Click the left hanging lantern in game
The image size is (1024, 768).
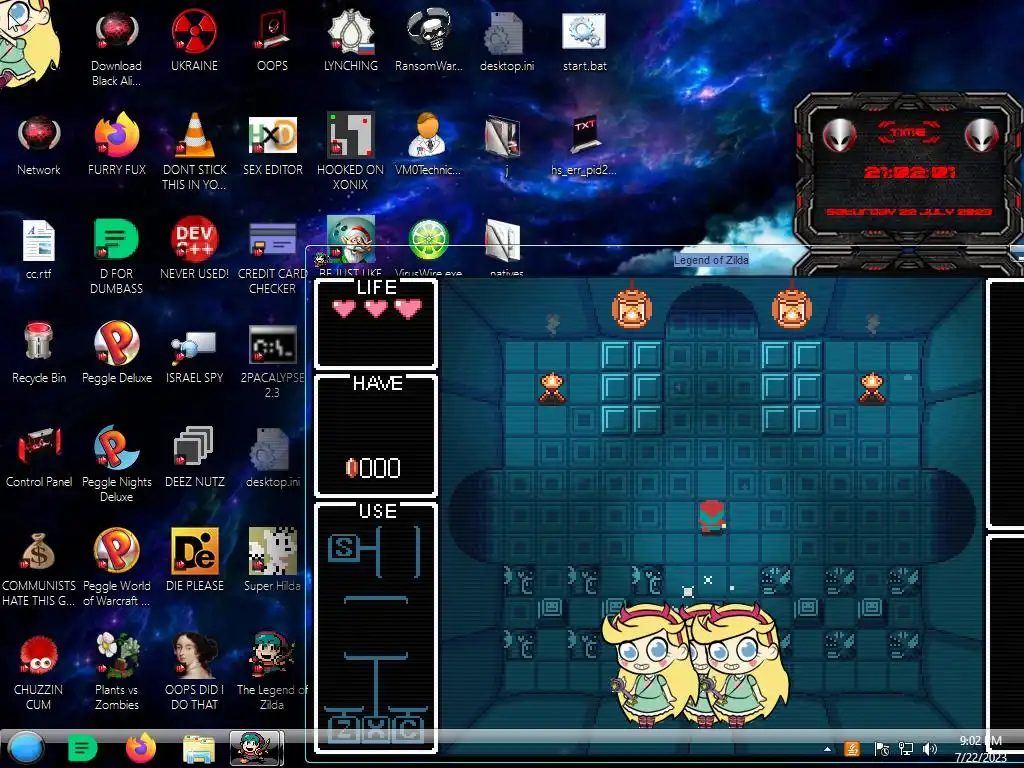click(632, 307)
